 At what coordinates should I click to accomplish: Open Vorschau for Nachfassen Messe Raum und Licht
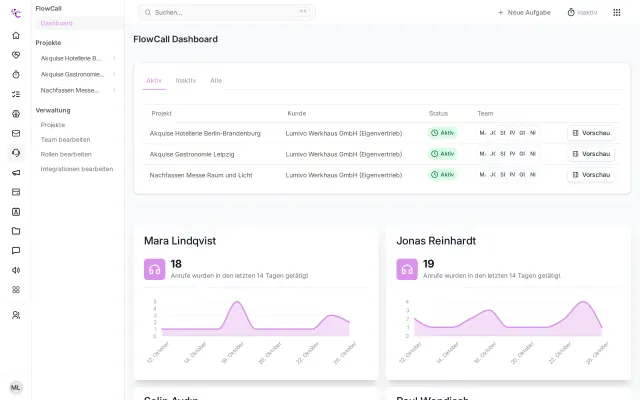pos(591,175)
